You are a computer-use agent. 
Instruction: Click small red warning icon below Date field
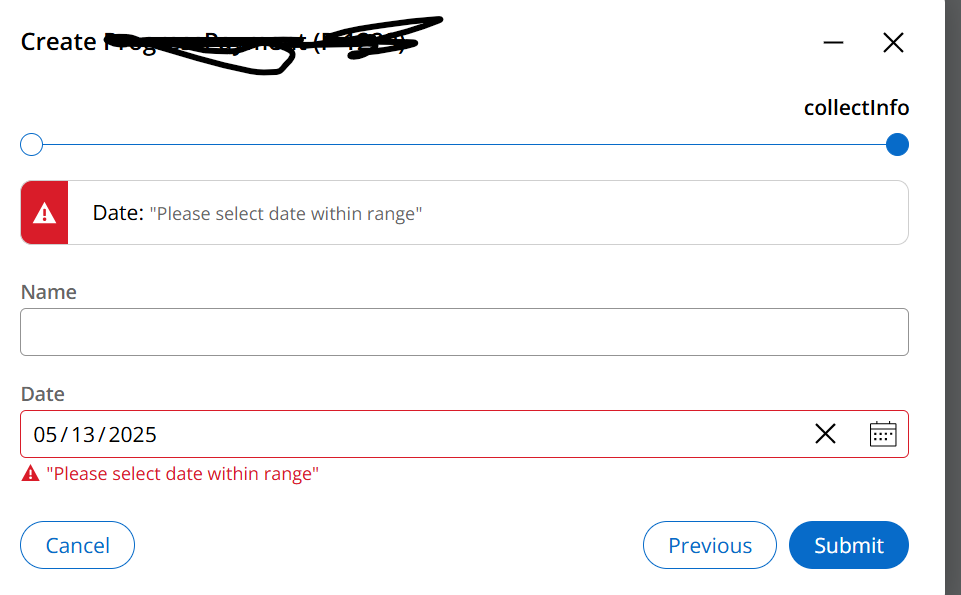31,474
